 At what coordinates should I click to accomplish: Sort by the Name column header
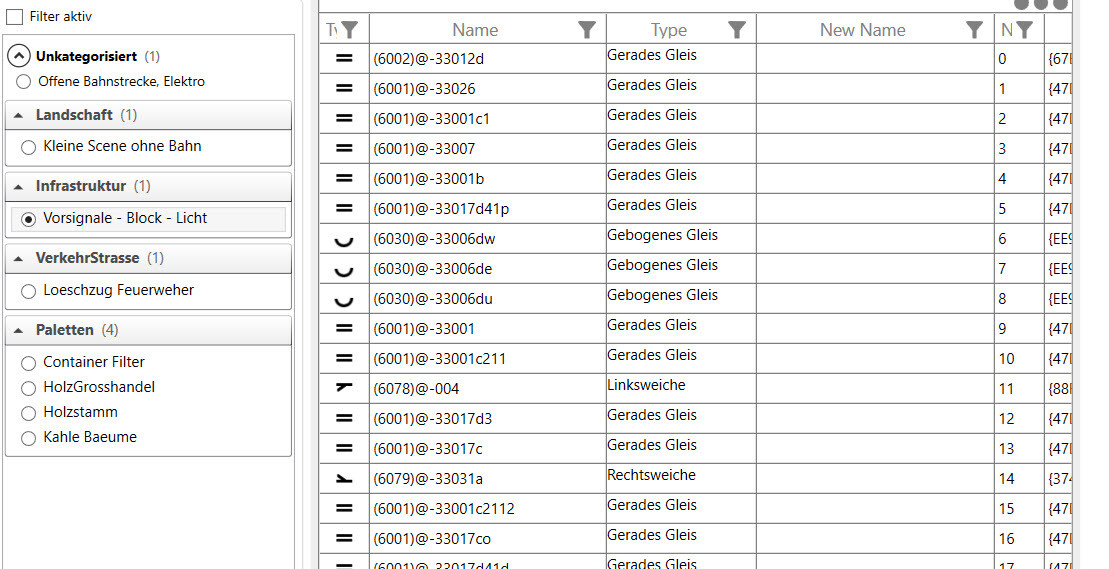475,30
